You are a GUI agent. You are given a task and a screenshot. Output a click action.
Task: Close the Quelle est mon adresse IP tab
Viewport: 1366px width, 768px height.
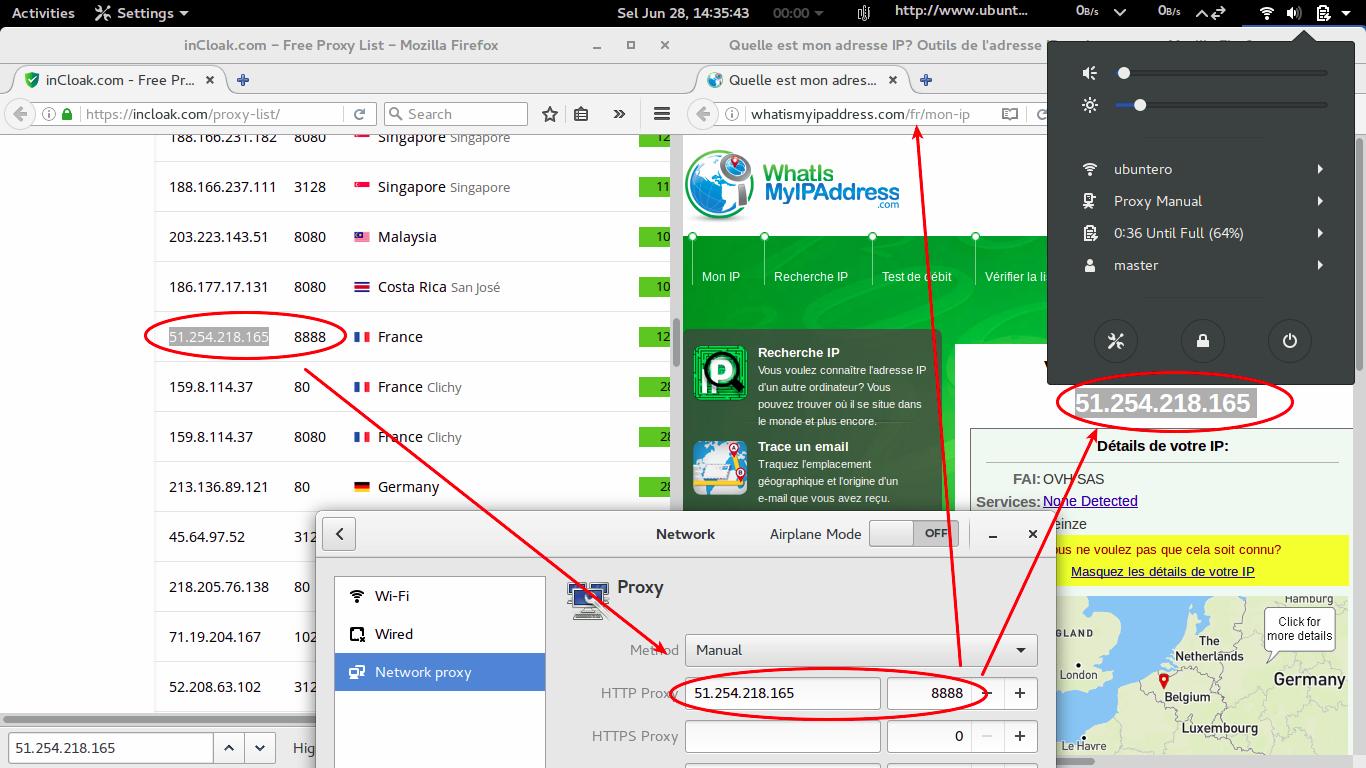pyautogui.click(x=891, y=80)
